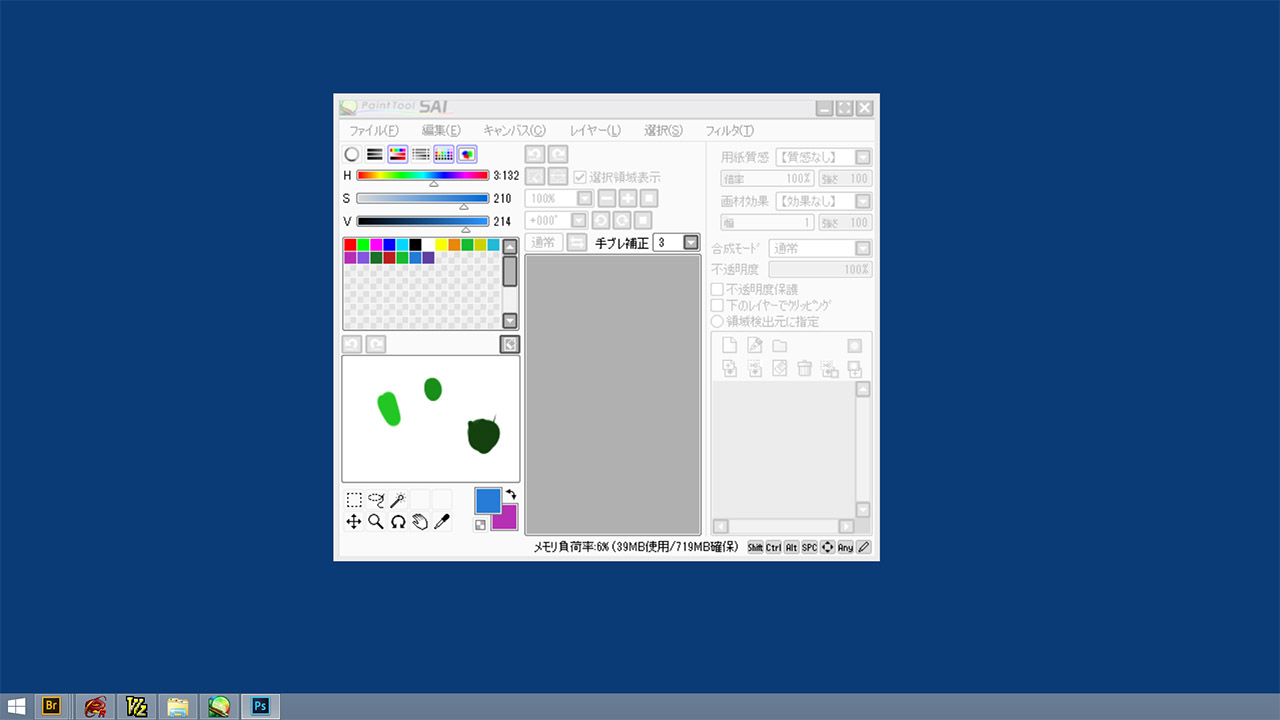Image resolution: width=1280 pixels, height=720 pixels.
Task: Show the color wheel panel
Action: coord(352,154)
